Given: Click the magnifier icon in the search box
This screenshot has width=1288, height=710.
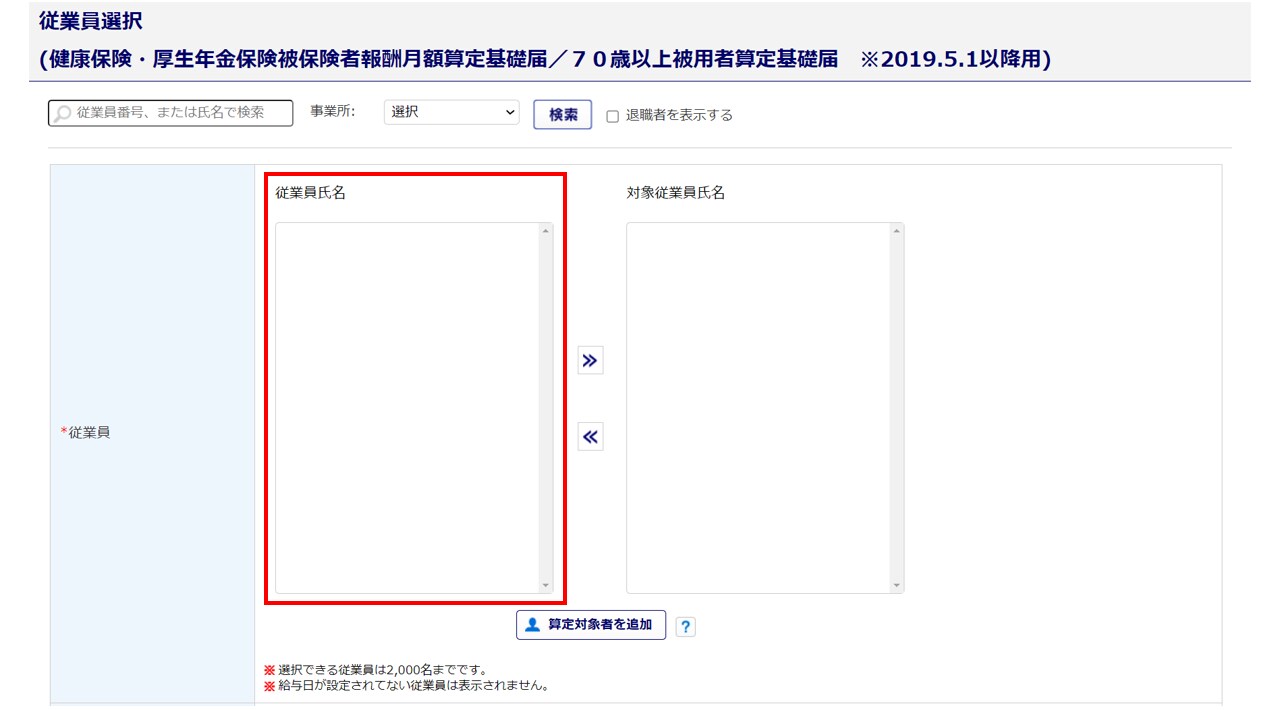Looking at the screenshot, I should (63, 114).
